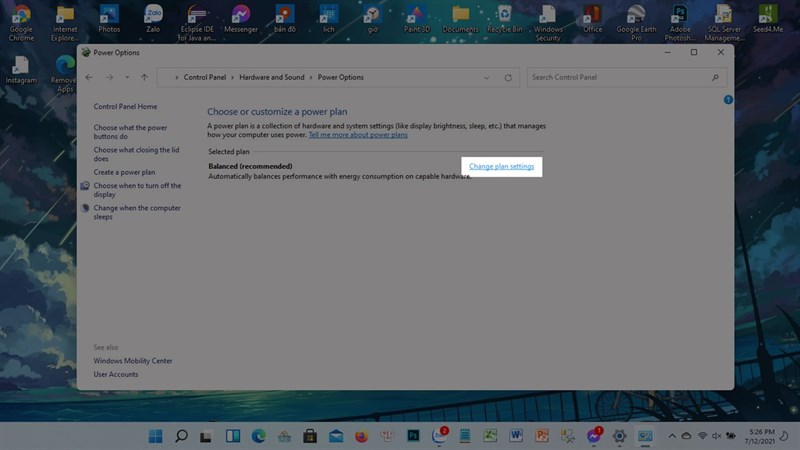This screenshot has height=450, width=800.
Task: Open Tell me more about power plans
Action: [x=358, y=135]
